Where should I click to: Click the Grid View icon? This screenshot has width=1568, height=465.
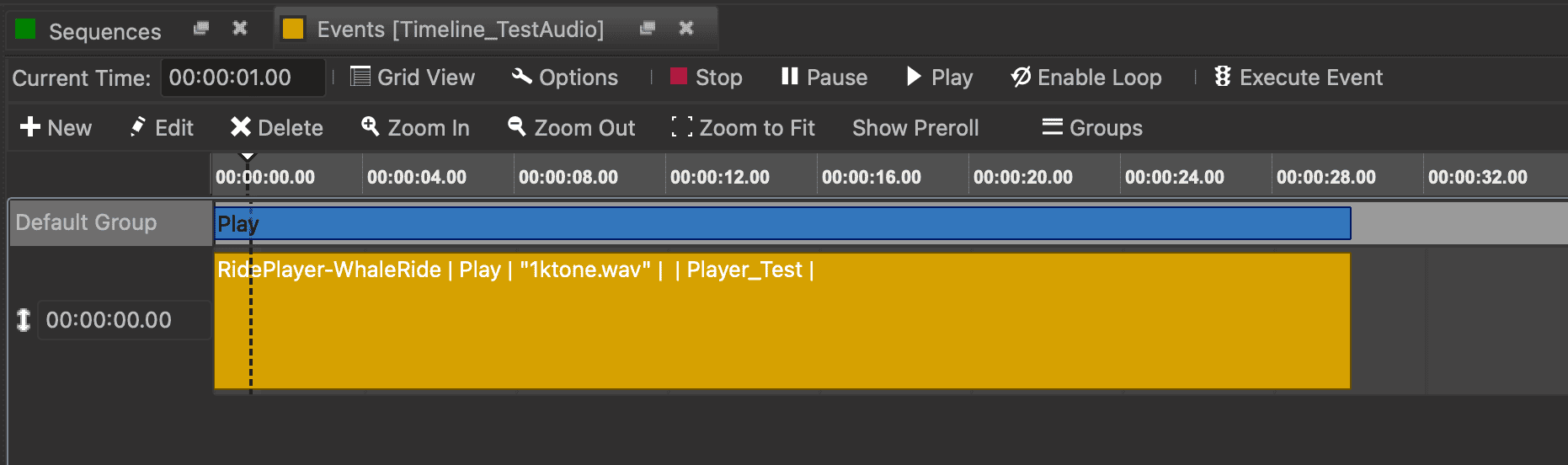click(x=360, y=77)
